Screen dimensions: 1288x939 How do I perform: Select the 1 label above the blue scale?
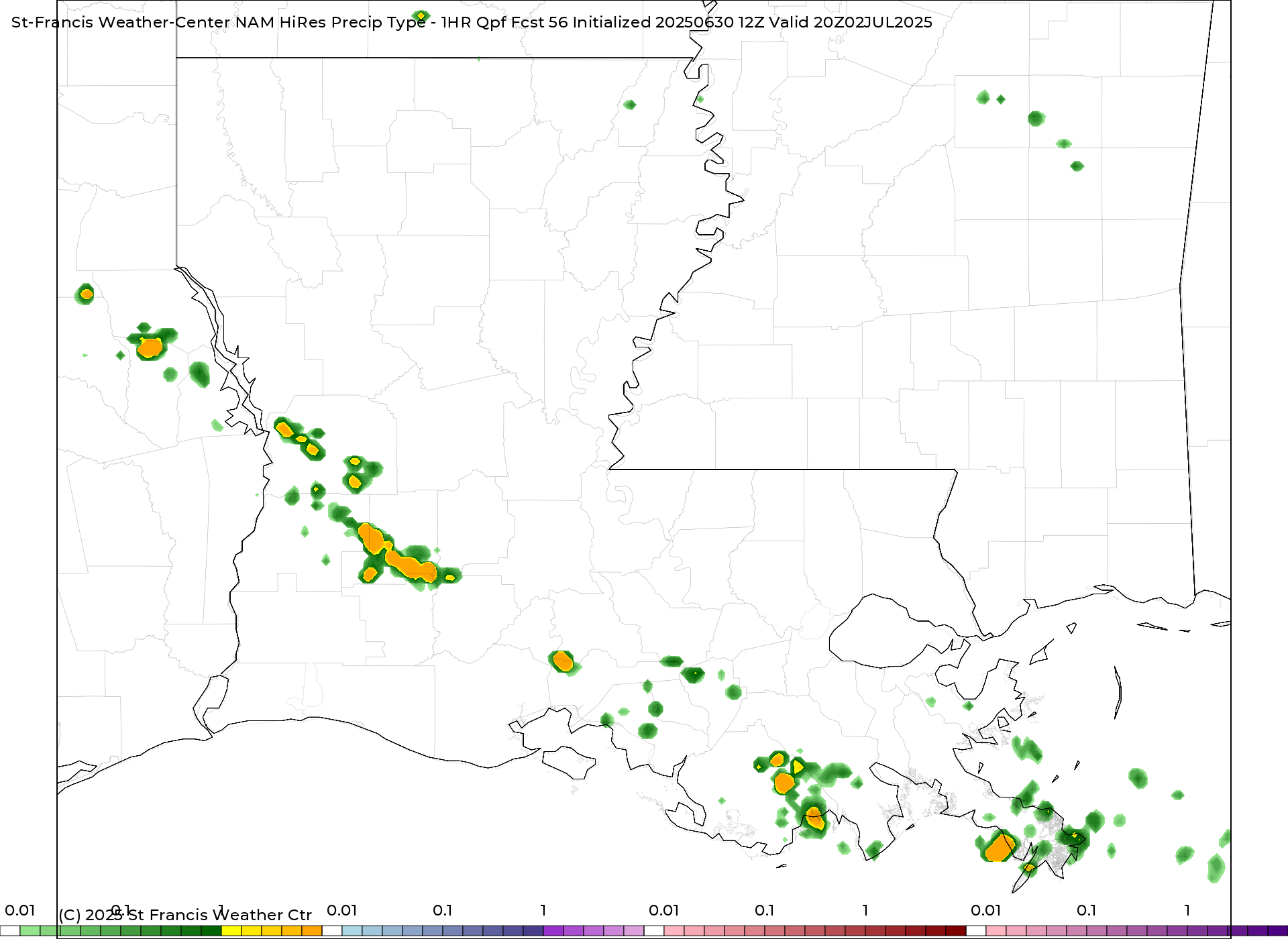(x=543, y=910)
